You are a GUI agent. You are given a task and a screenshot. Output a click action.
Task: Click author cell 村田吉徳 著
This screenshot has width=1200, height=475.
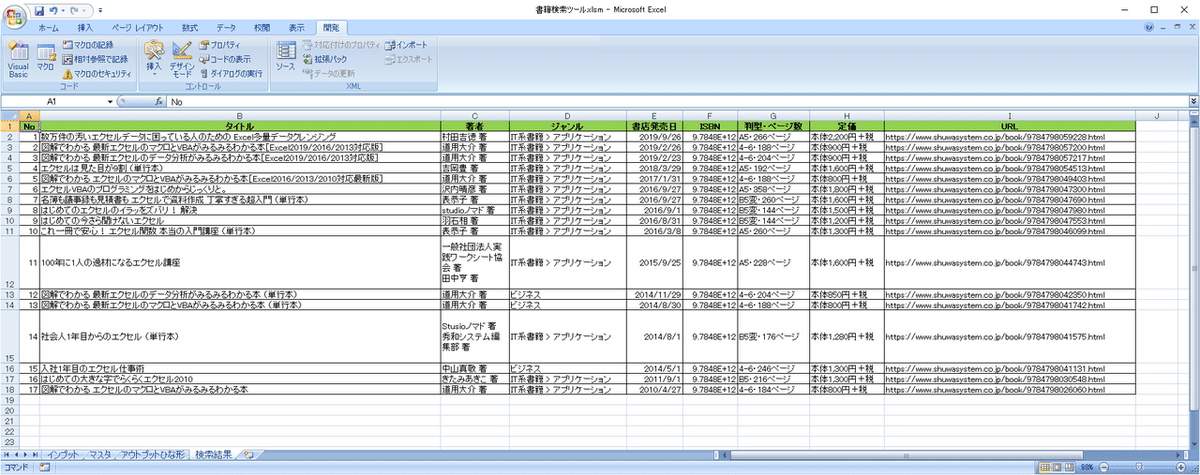474,136
